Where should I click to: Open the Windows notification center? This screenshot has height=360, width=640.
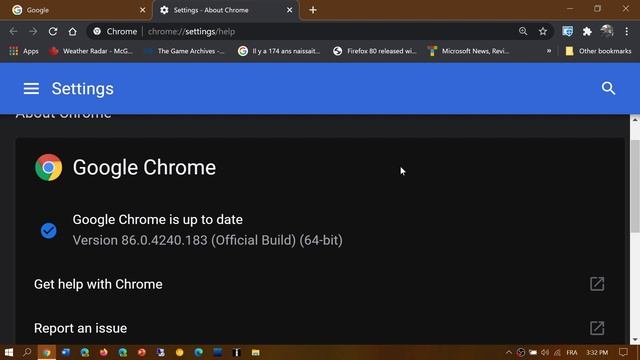pos(623,352)
